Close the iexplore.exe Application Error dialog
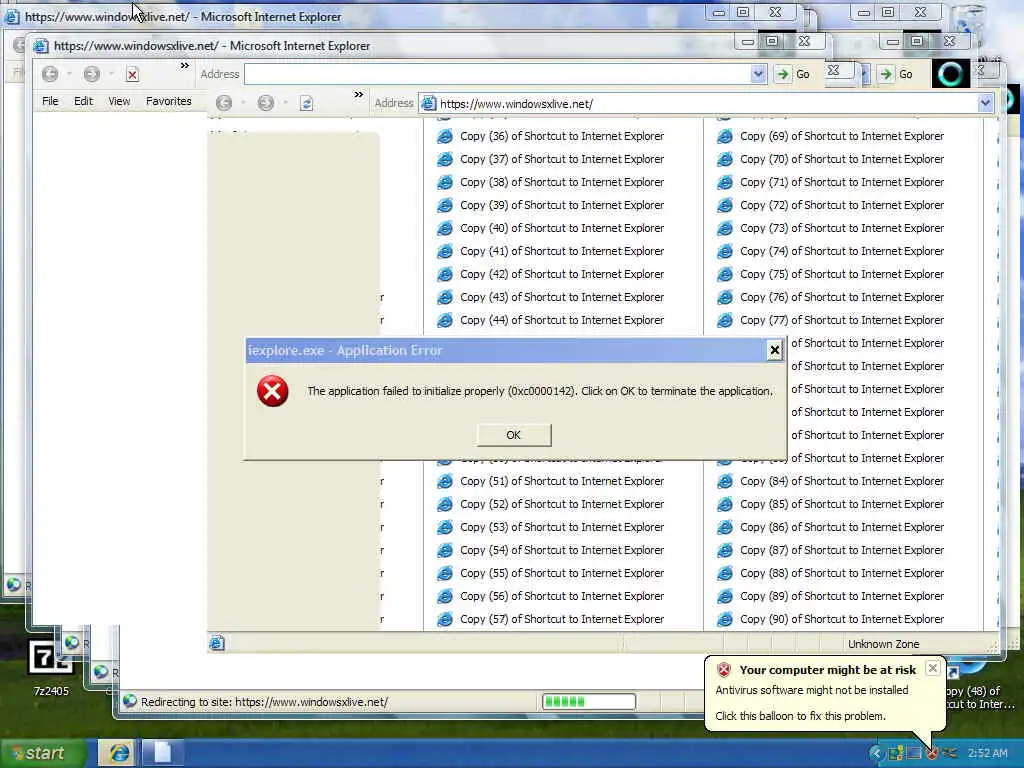This screenshot has height=768, width=1024. 775,351
